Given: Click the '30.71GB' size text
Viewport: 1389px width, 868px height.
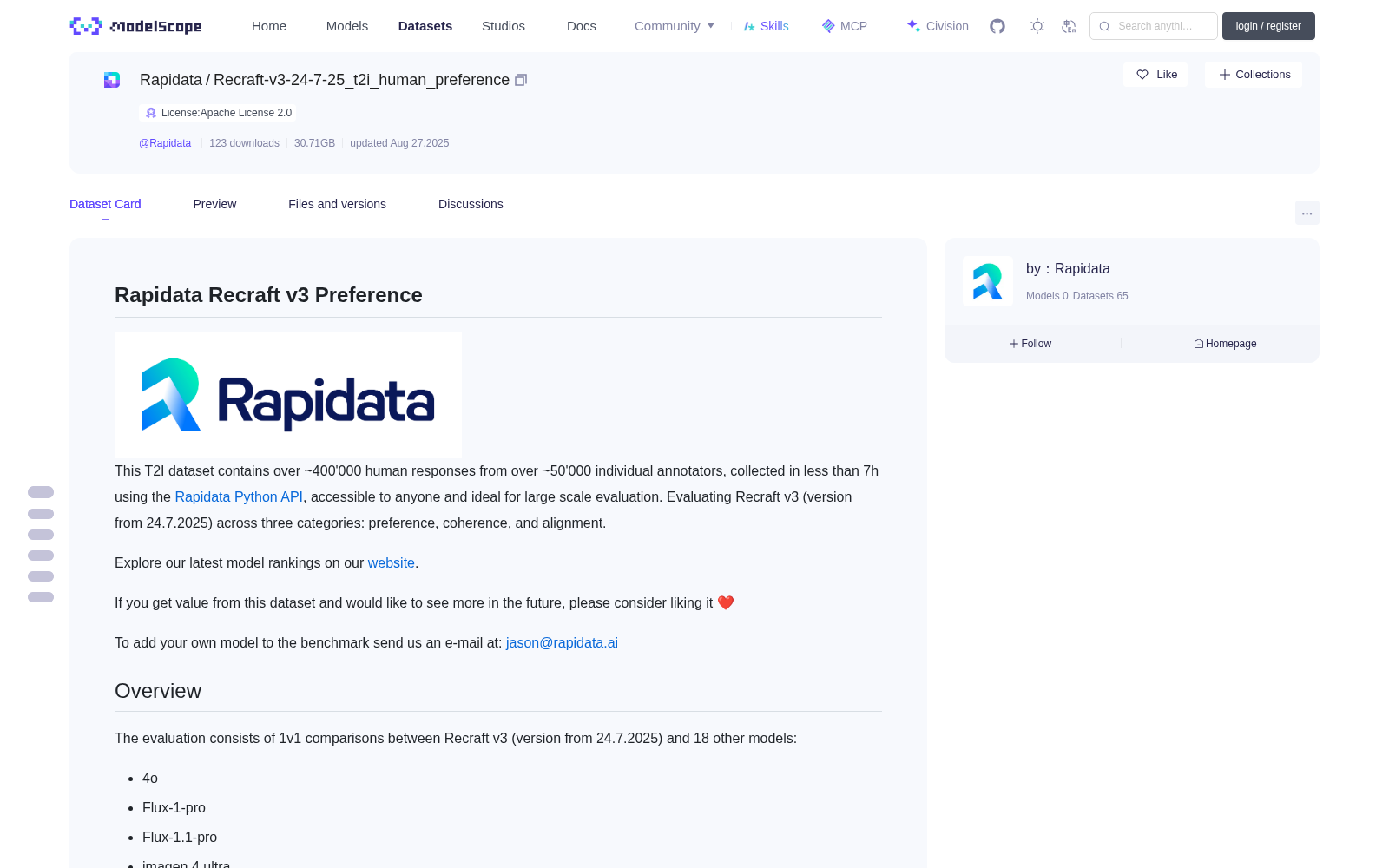Looking at the screenshot, I should coord(314,143).
